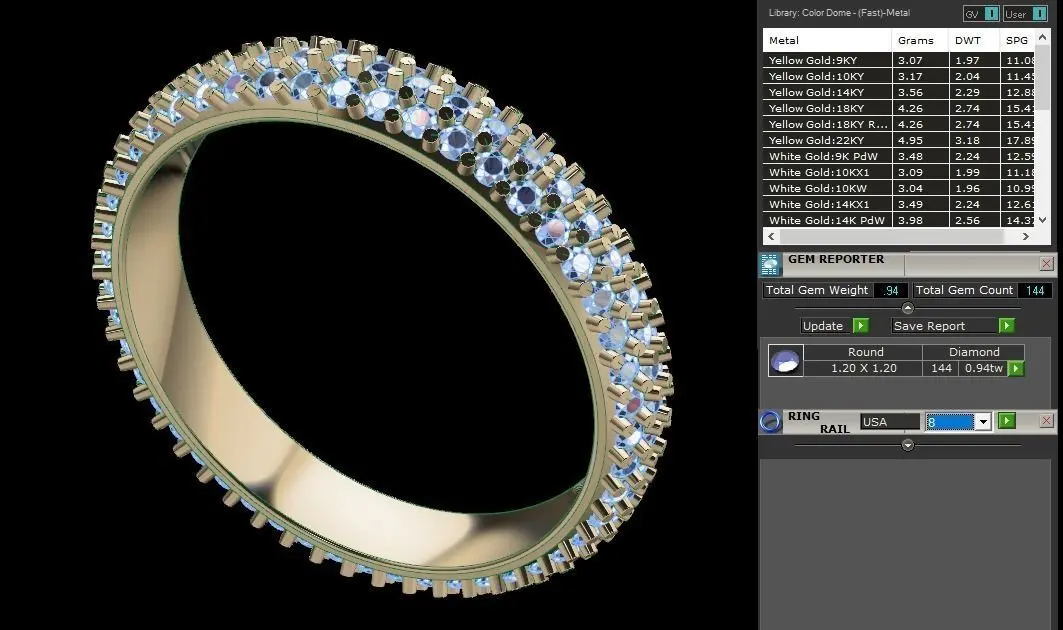
Task: Click the Update button label
Action: click(823, 326)
